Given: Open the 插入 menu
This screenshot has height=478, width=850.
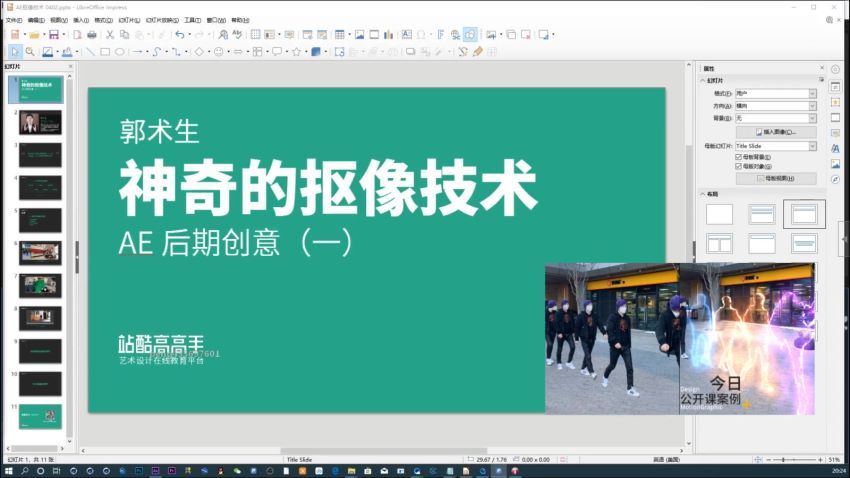Looking at the screenshot, I should [80, 20].
